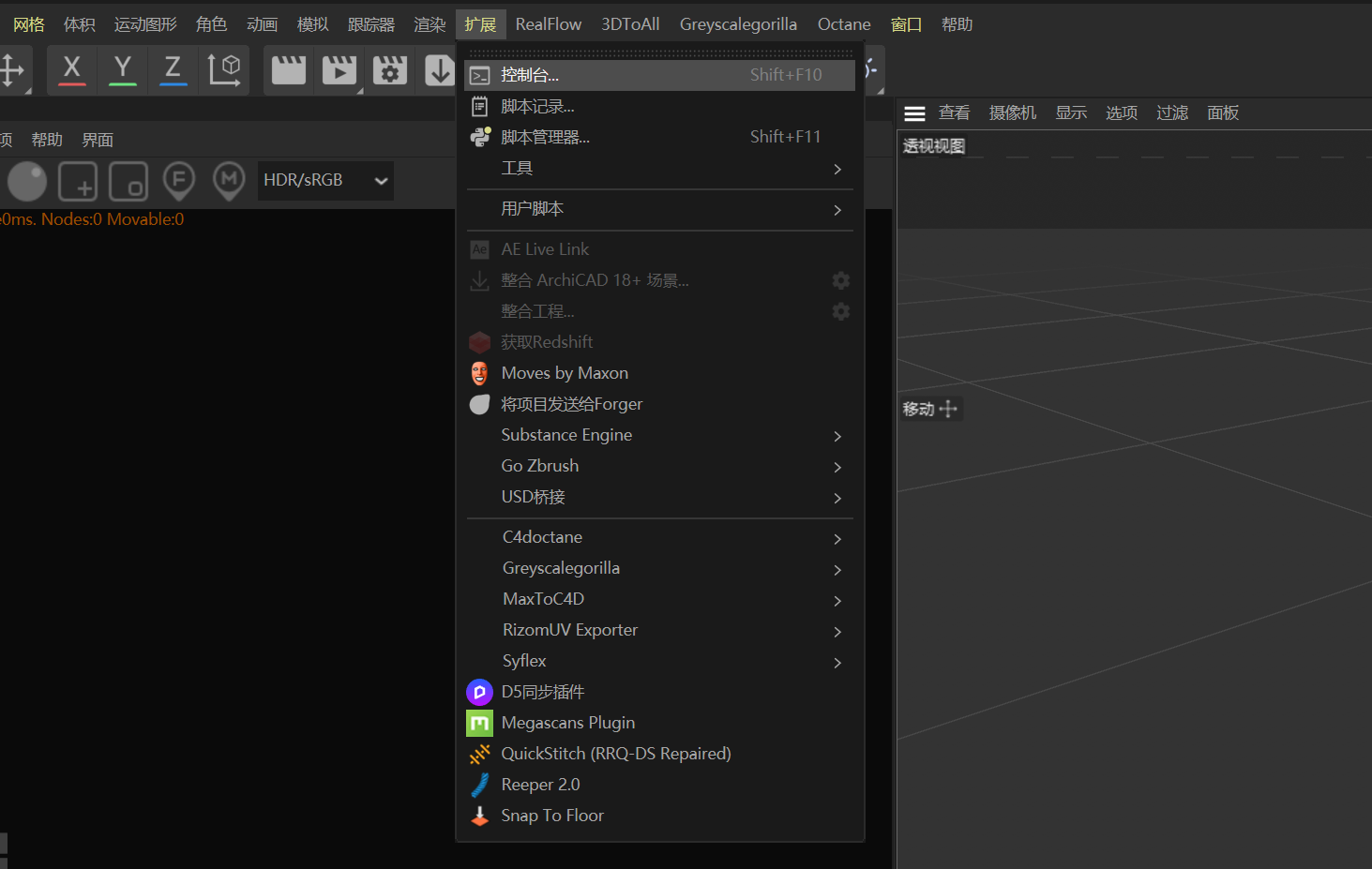Click the ArchiCAD merge download icon

480,280
